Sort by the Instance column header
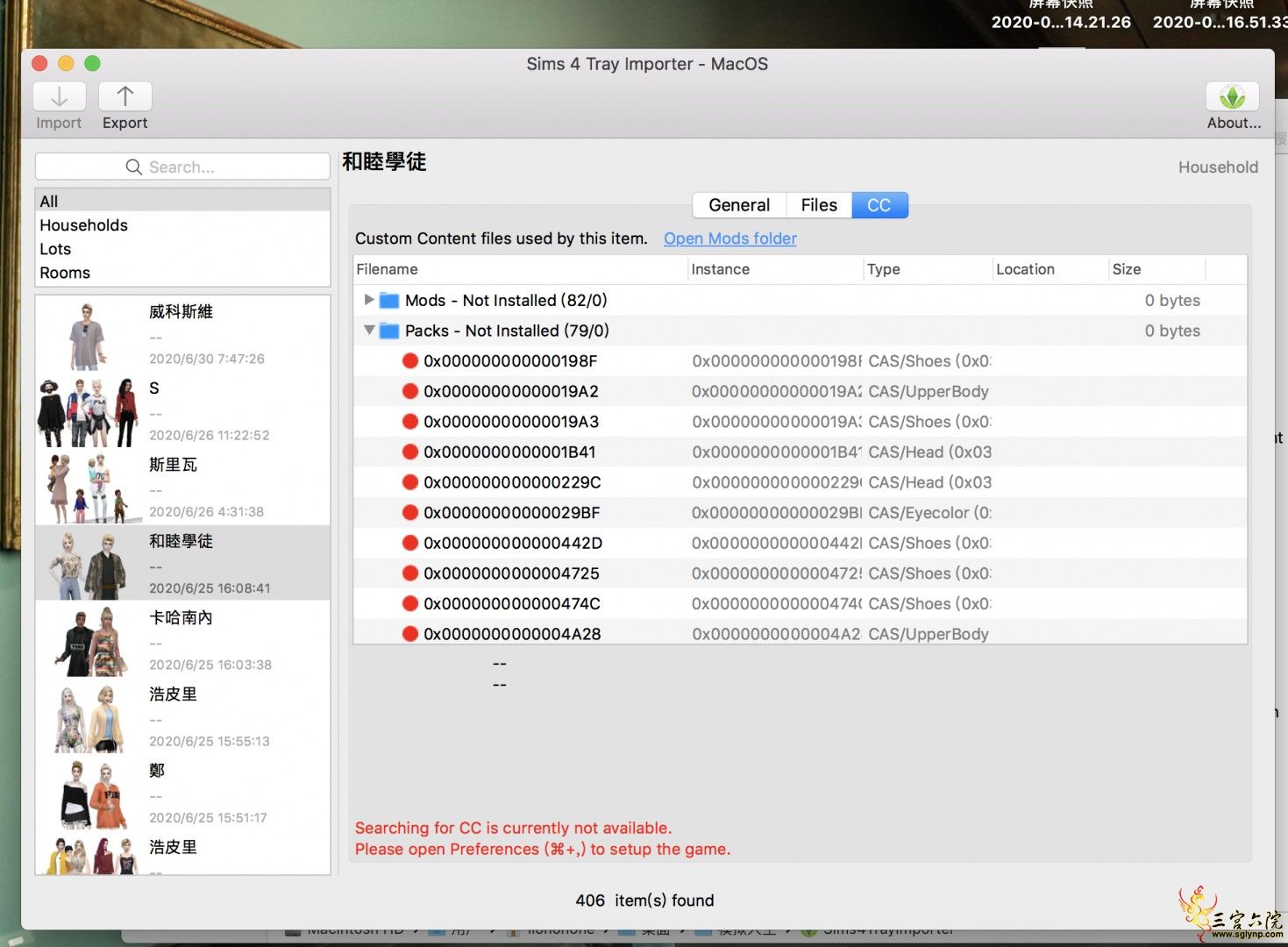1288x947 pixels. (x=776, y=269)
